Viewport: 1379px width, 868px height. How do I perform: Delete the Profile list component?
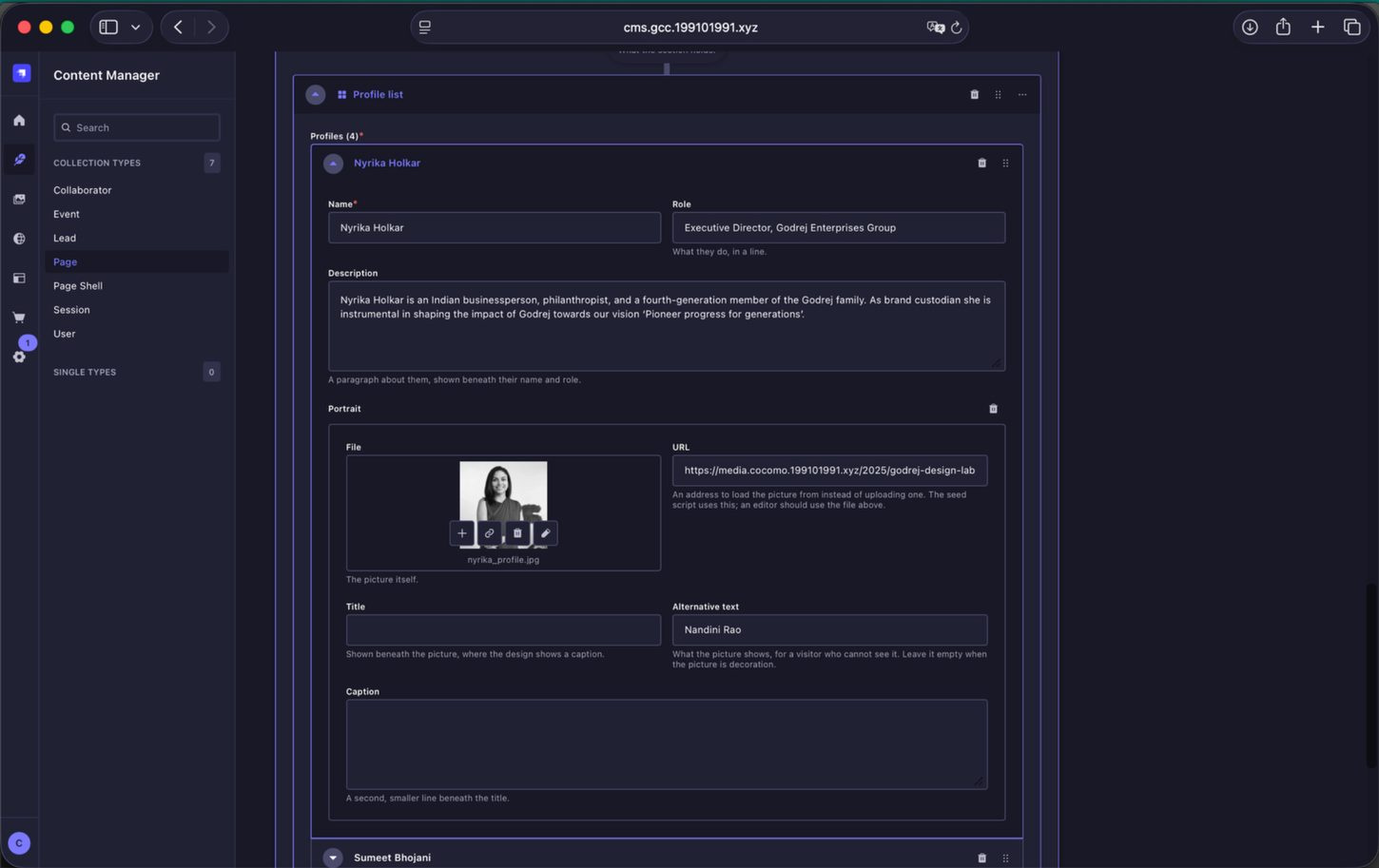point(974,94)
